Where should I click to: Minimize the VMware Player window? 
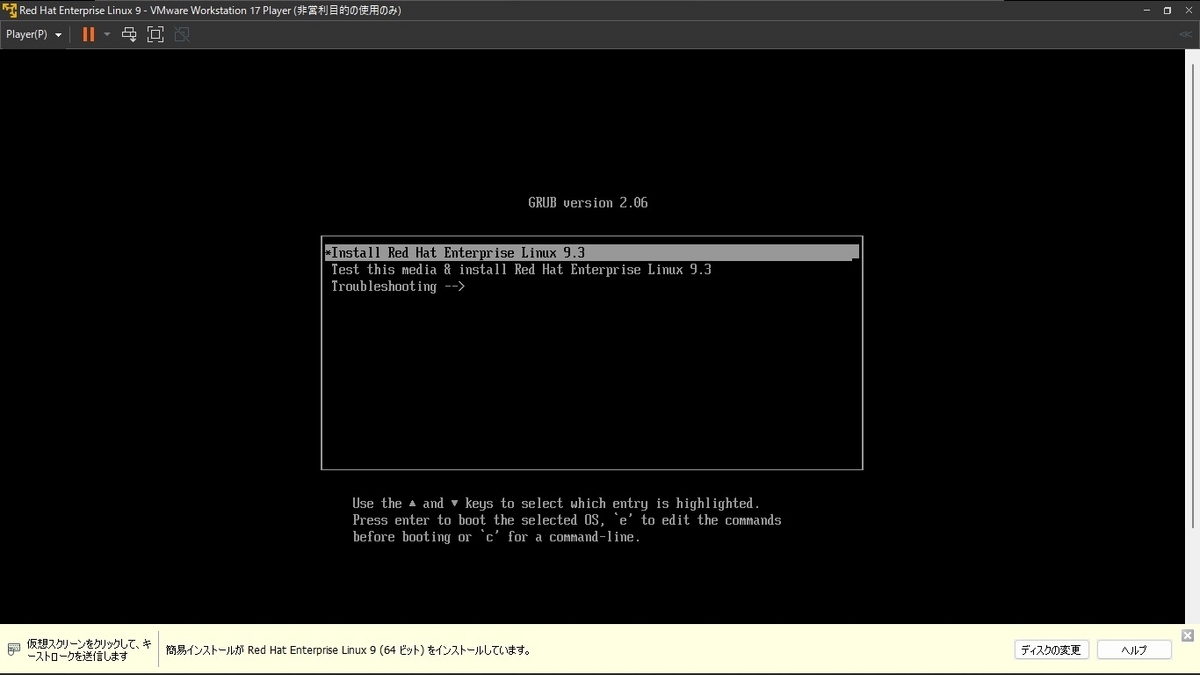(x=1145, y=10)
